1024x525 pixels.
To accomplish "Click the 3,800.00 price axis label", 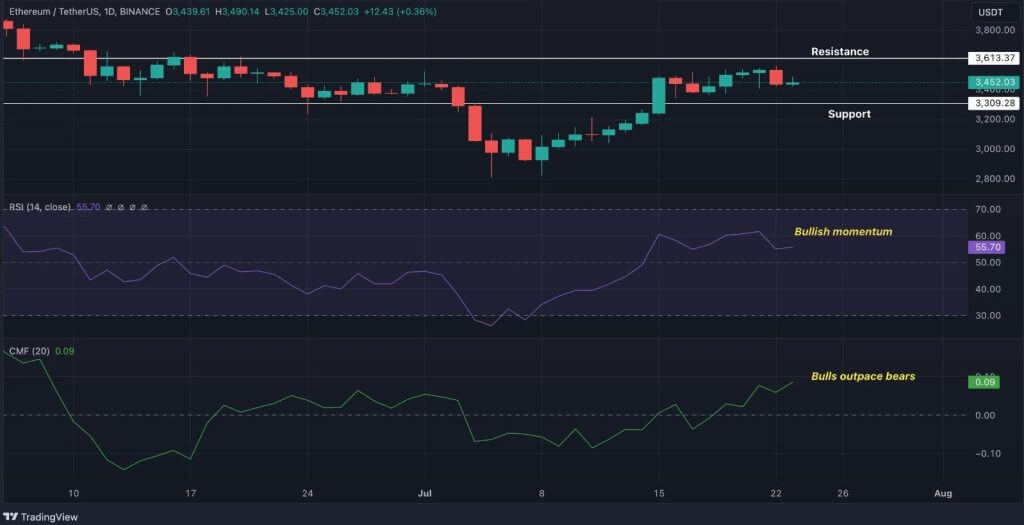I will [995, 30].
